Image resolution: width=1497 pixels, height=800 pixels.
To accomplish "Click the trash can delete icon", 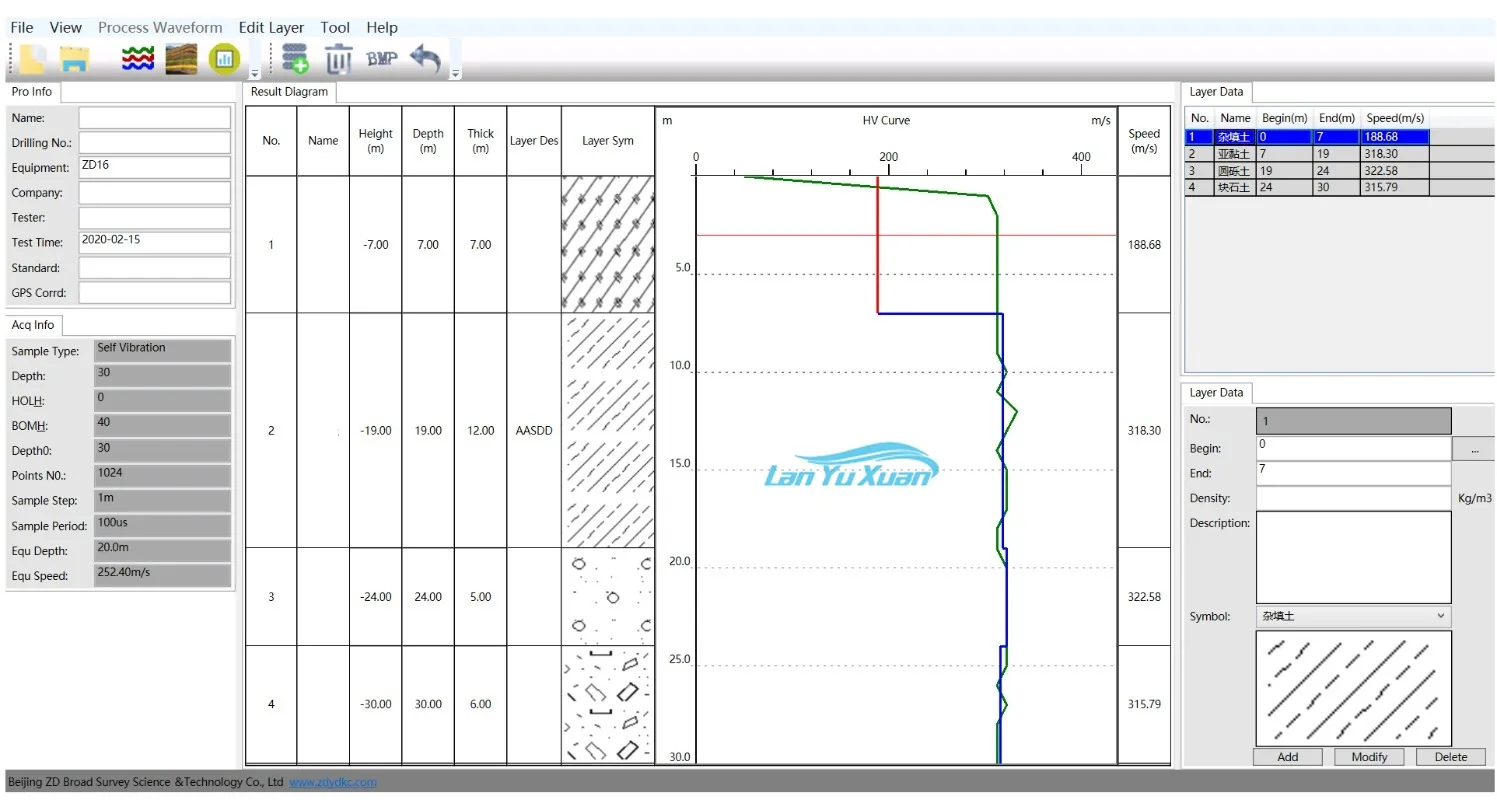I will 338,60.
